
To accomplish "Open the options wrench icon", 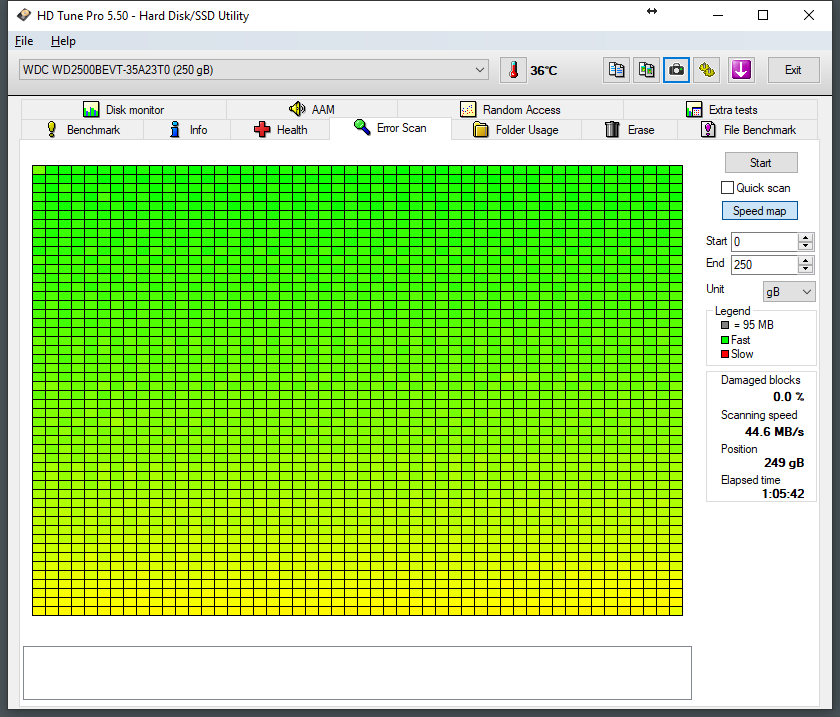I will (x=708, y=70).
